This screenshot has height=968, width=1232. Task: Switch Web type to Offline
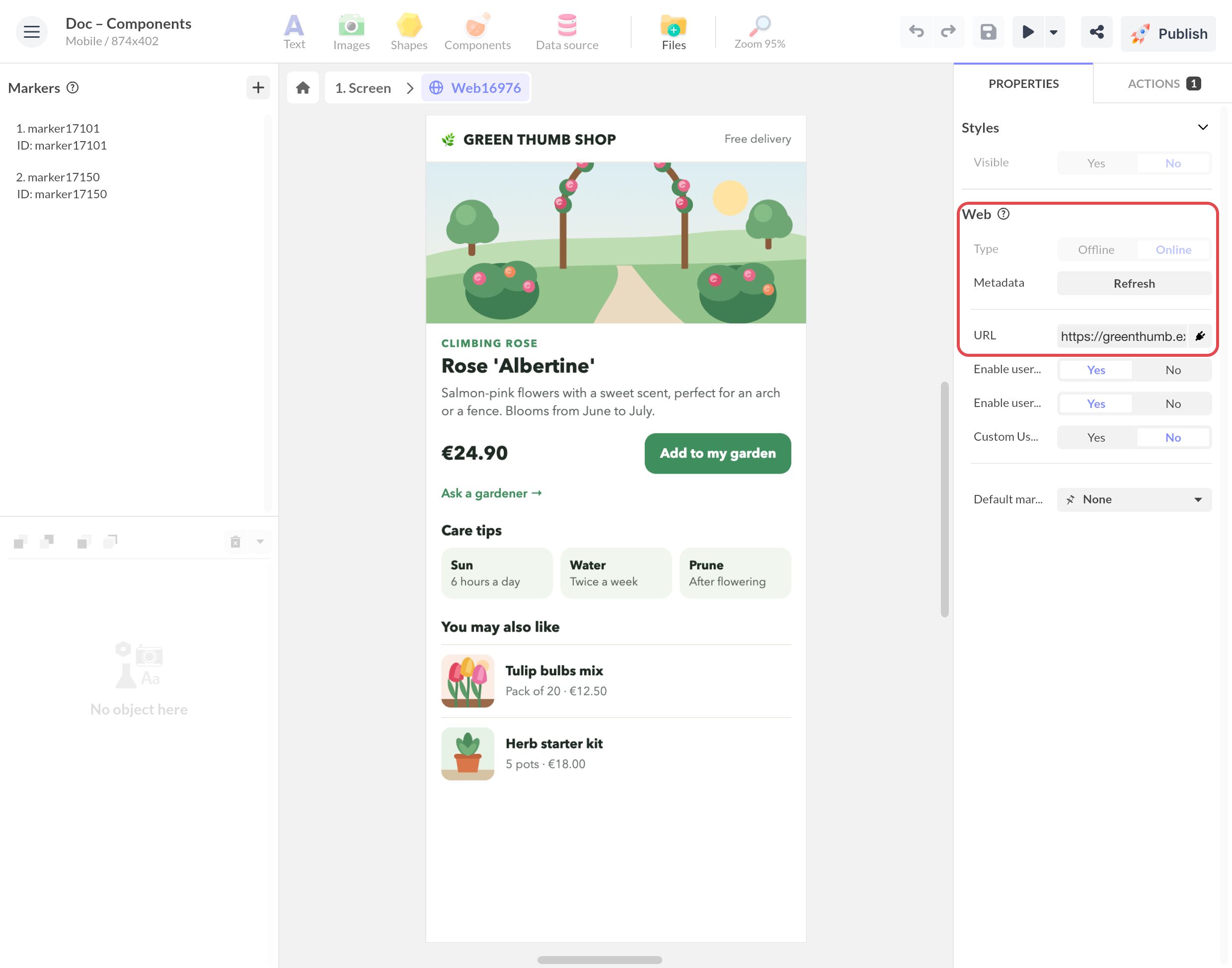[1095, 250]
